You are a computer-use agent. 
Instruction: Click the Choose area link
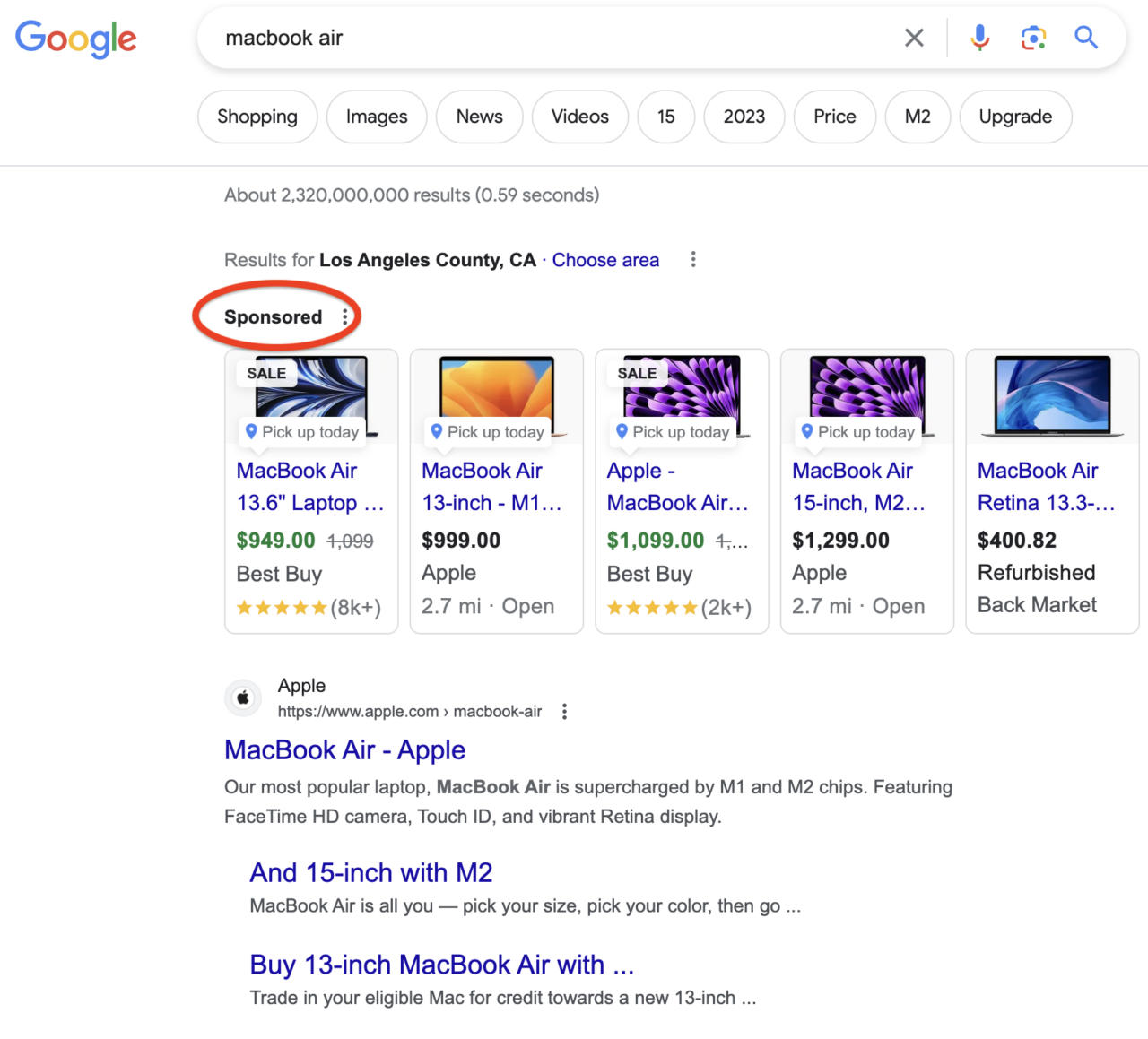point(605,260)
